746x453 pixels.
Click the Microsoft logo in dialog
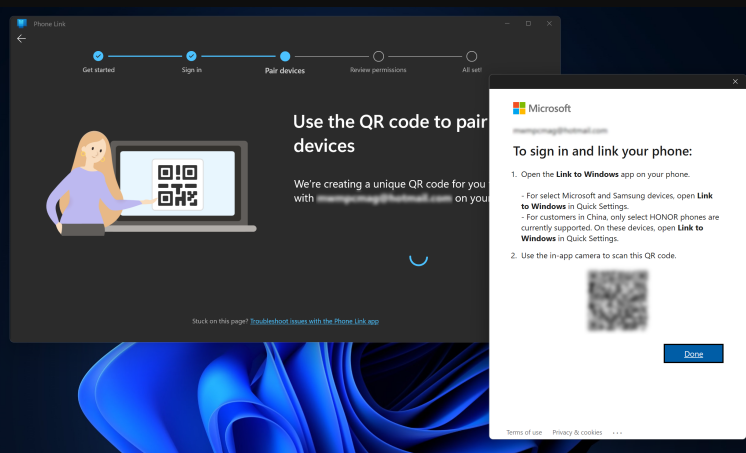pos(542,108)
